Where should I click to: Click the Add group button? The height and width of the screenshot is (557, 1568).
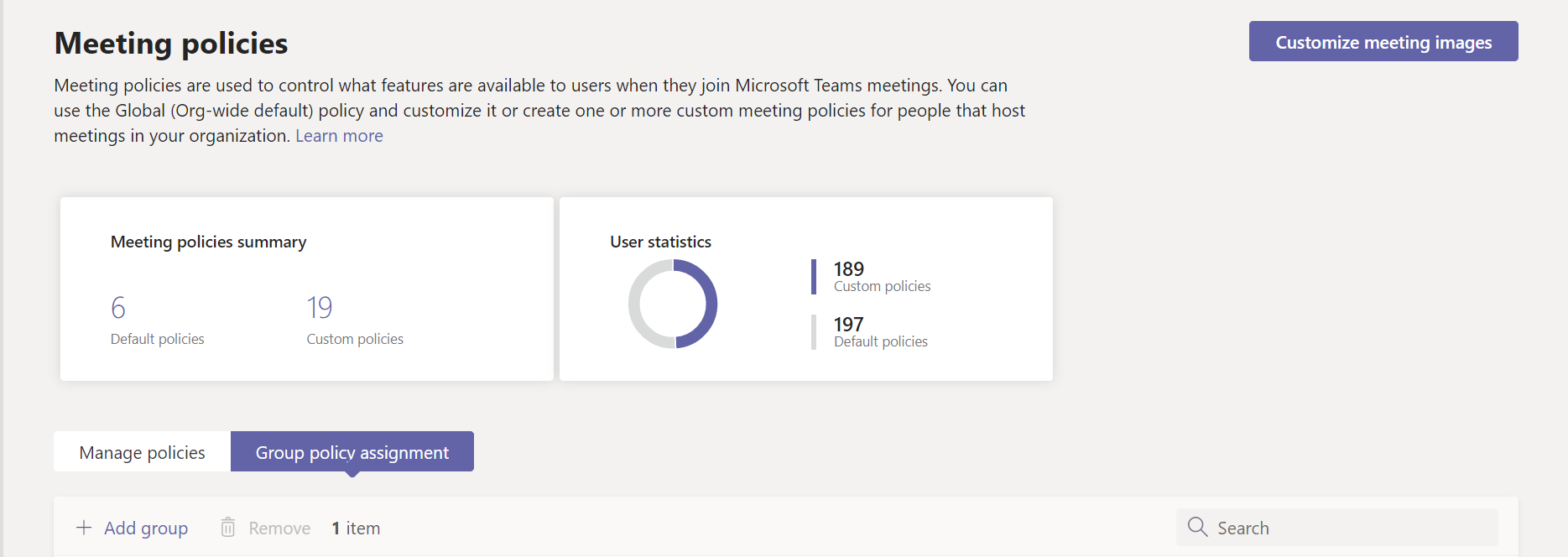coord(132,528)
